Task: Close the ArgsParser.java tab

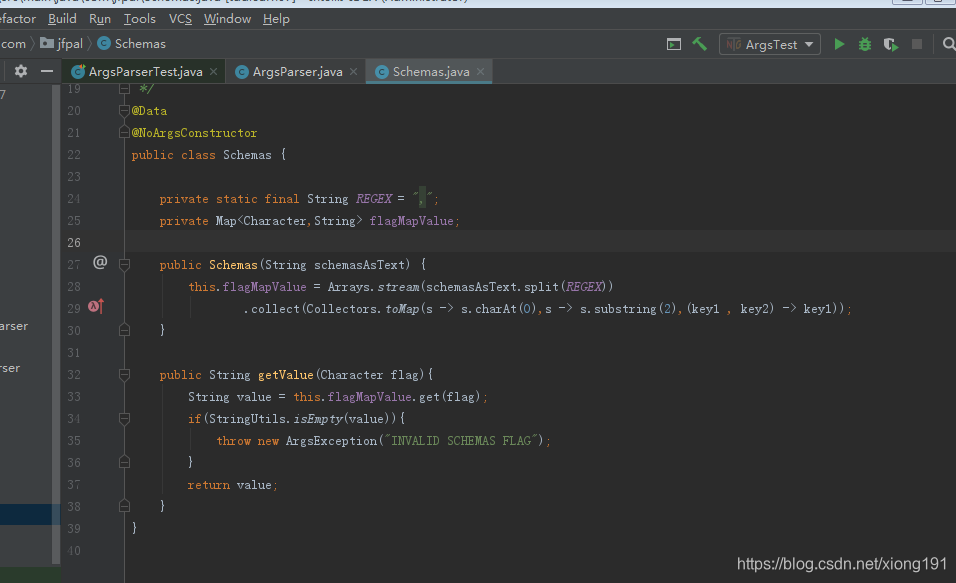Action: pos(354,71)
